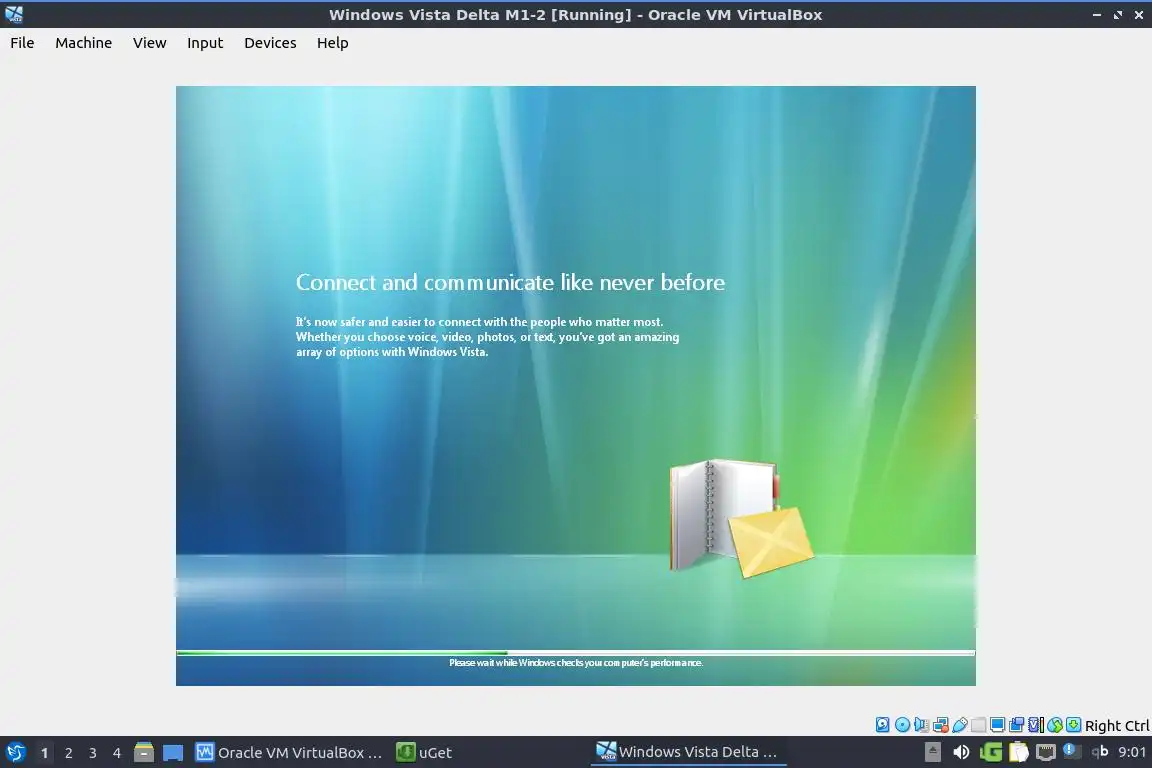Click the wired network tray icon
This screenshot has height=768, width=1152.
coord(1045,752)
